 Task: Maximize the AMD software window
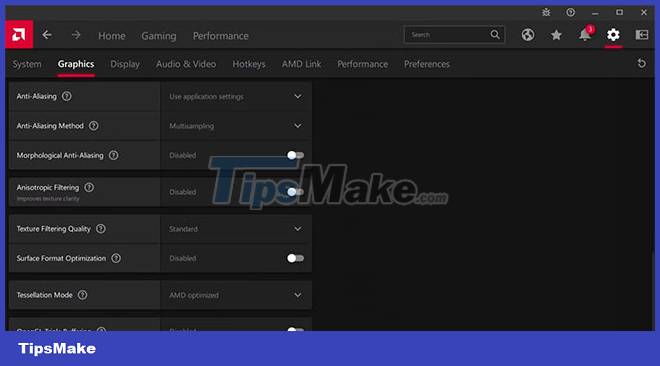click(619, 12)
